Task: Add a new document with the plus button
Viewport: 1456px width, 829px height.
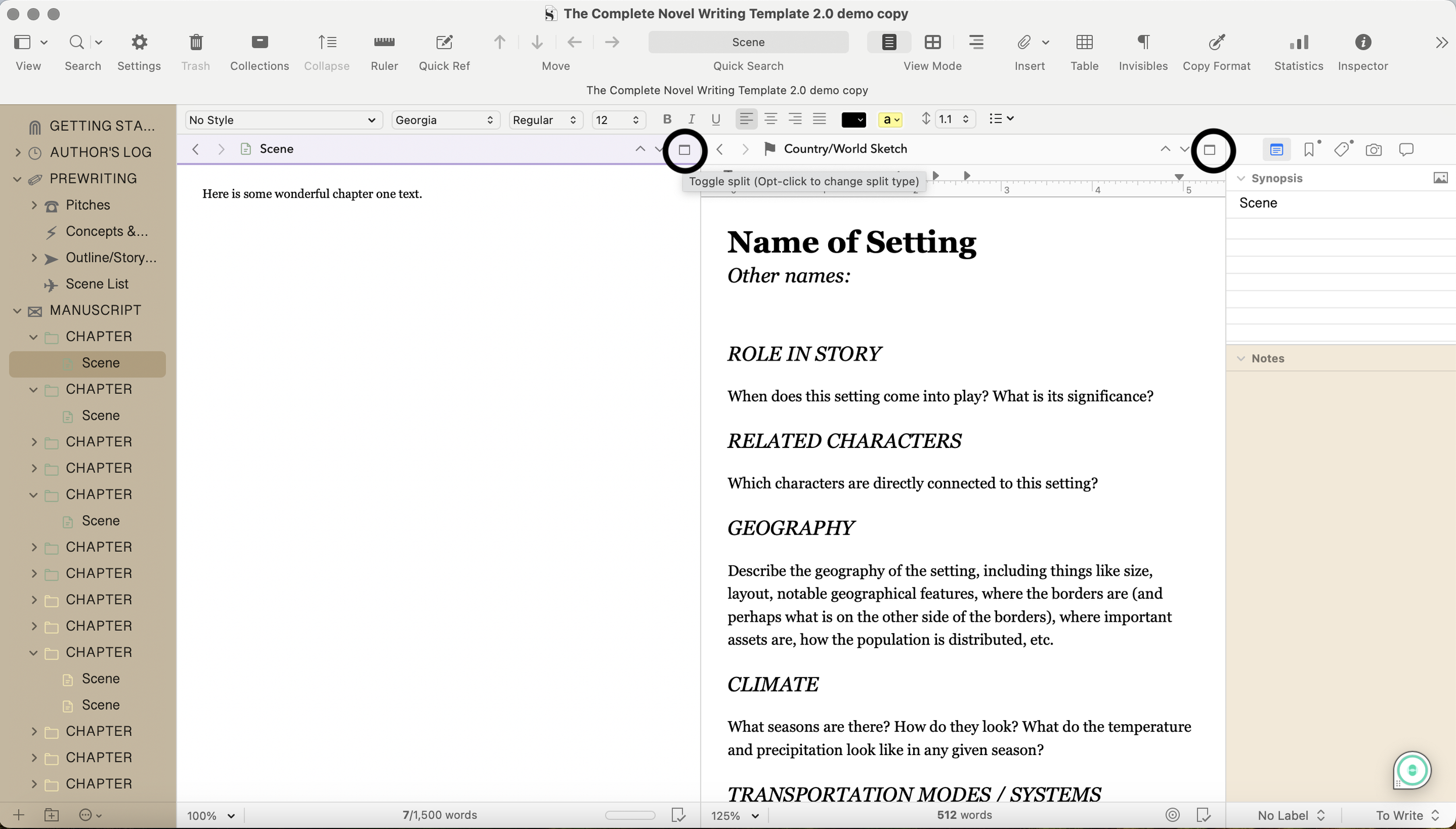Action: point(19,814)
